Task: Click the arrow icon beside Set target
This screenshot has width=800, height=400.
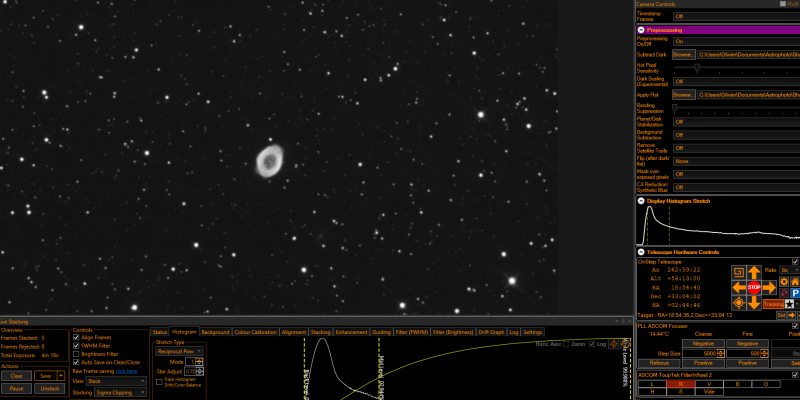Action: pos(791,315)
